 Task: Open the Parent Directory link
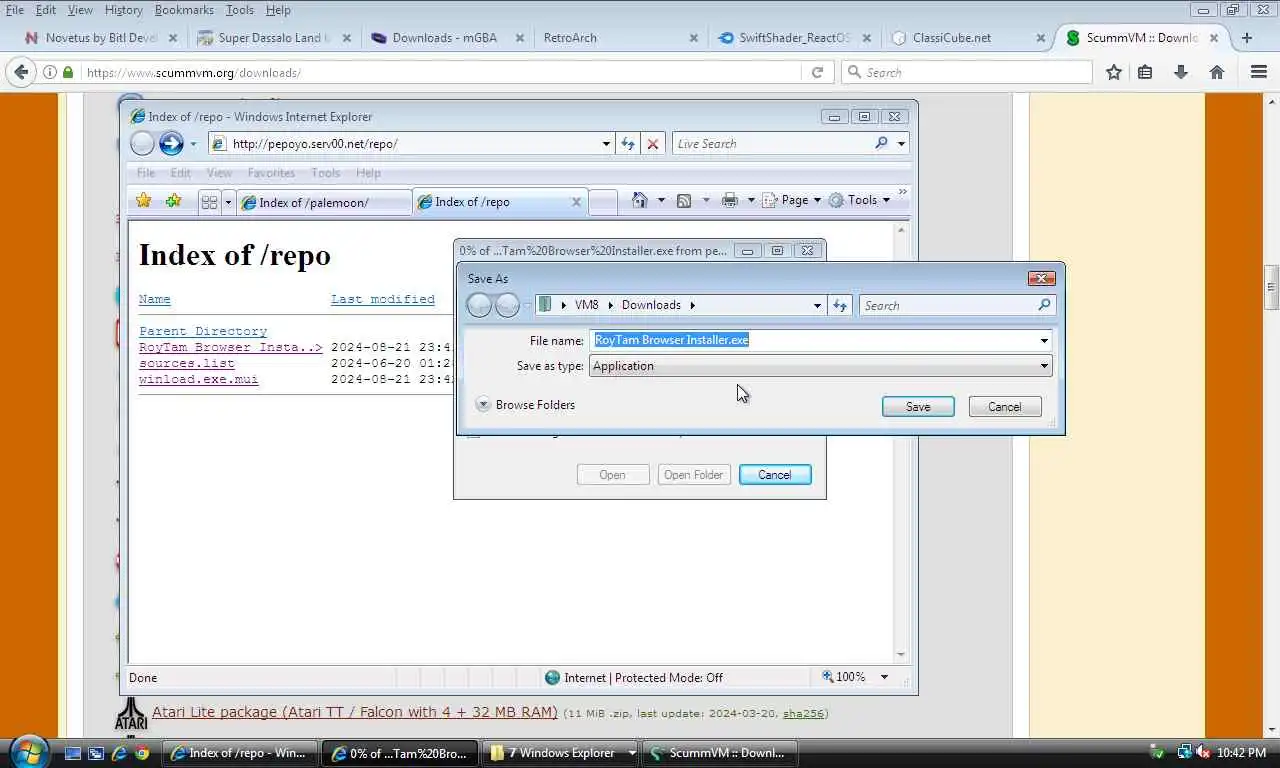tap(203, 331)
